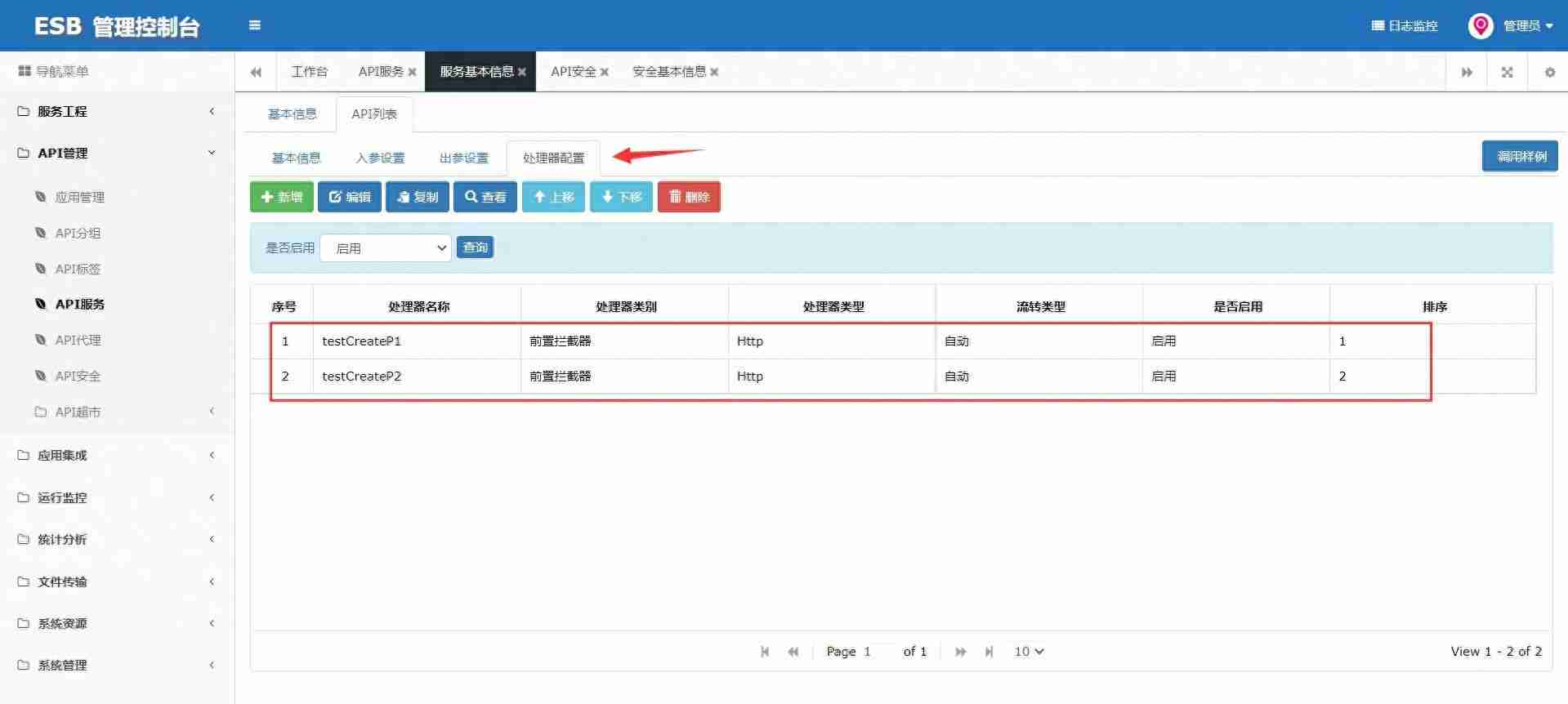
Task: Close the API服务 tab
Action: pos(413,72)
